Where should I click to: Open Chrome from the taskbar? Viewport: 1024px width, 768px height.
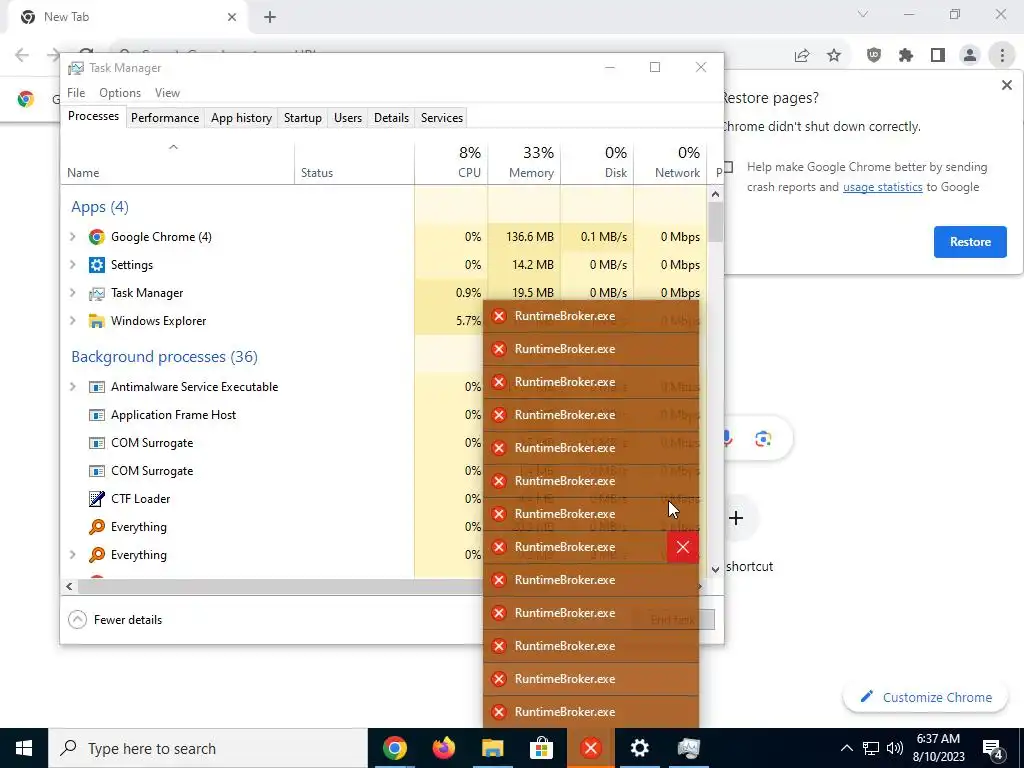(x=394, y=748)
